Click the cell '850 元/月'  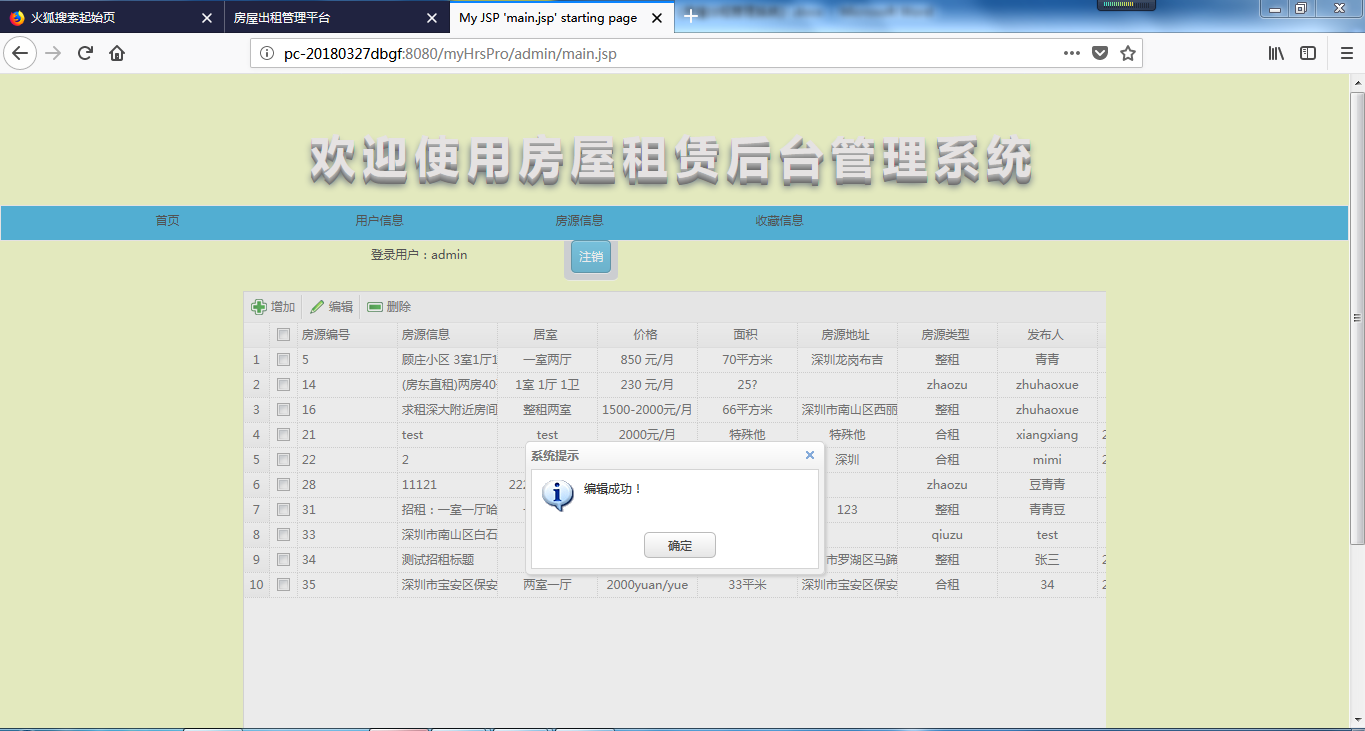pos(647,360)
